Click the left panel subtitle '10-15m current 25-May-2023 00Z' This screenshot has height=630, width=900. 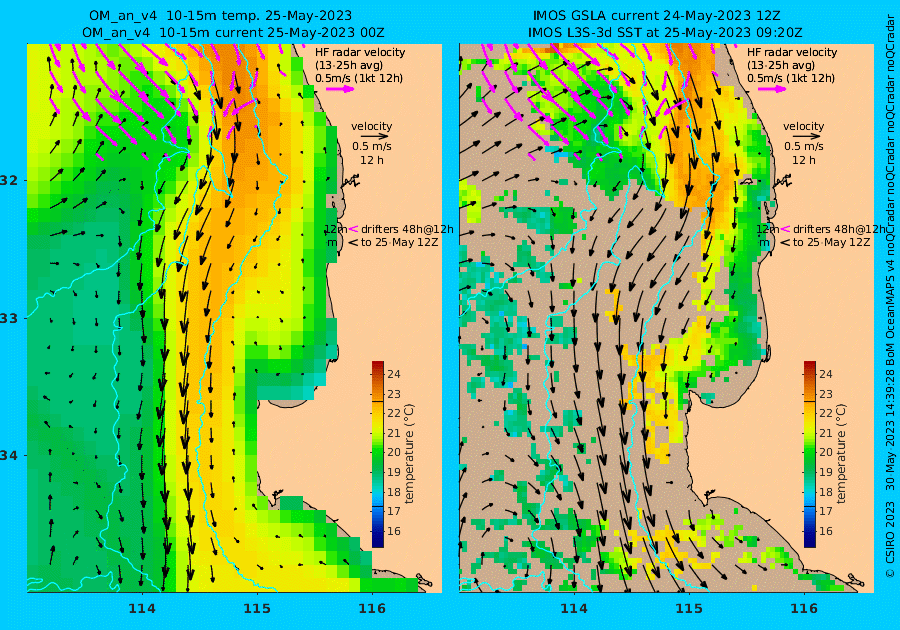[x=271, y=33]
